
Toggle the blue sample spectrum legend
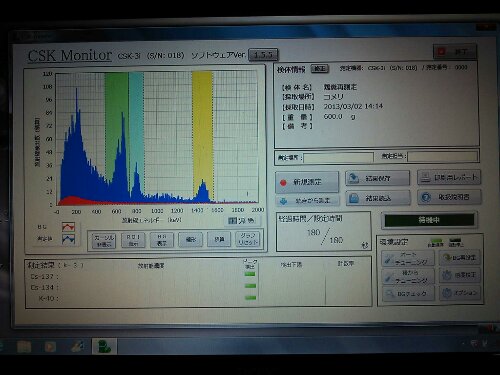point(68,239)
